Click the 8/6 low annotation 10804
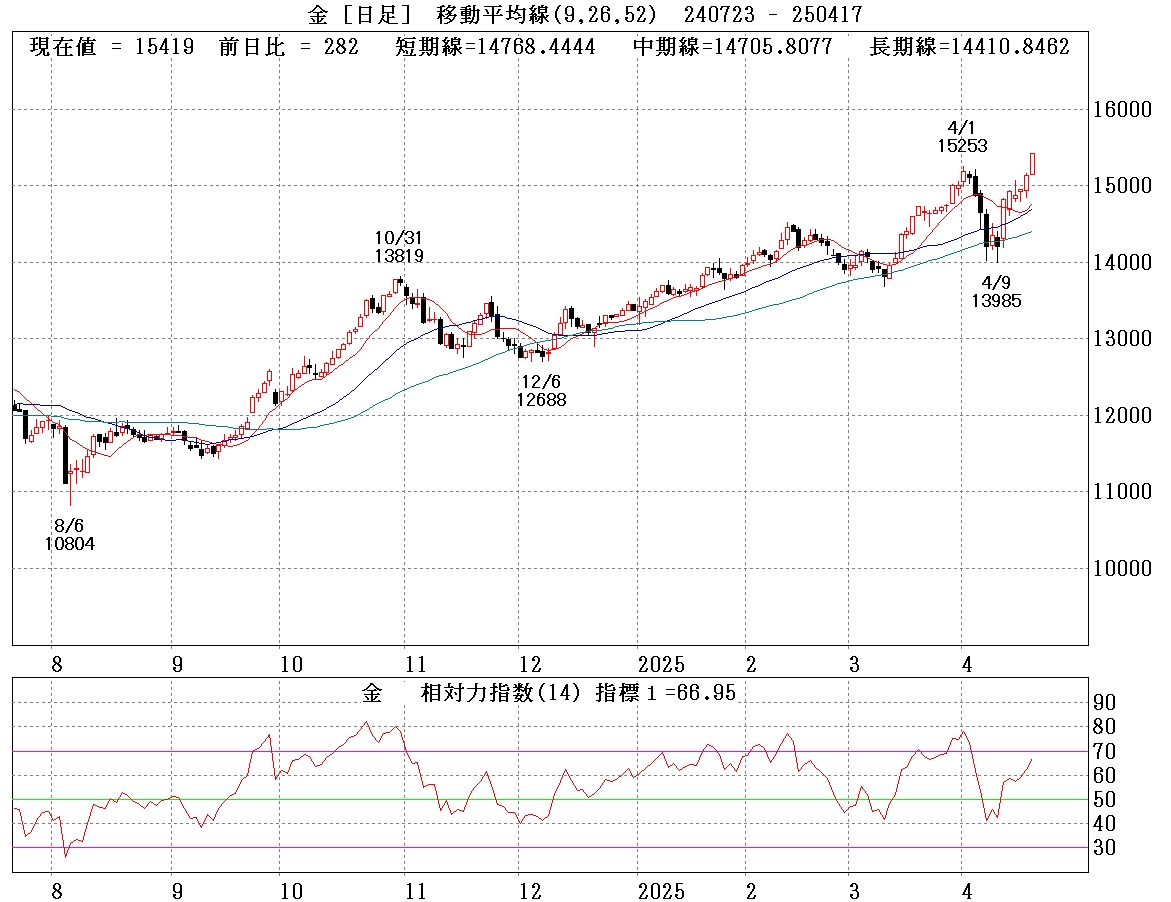 (x=70, y=544)
